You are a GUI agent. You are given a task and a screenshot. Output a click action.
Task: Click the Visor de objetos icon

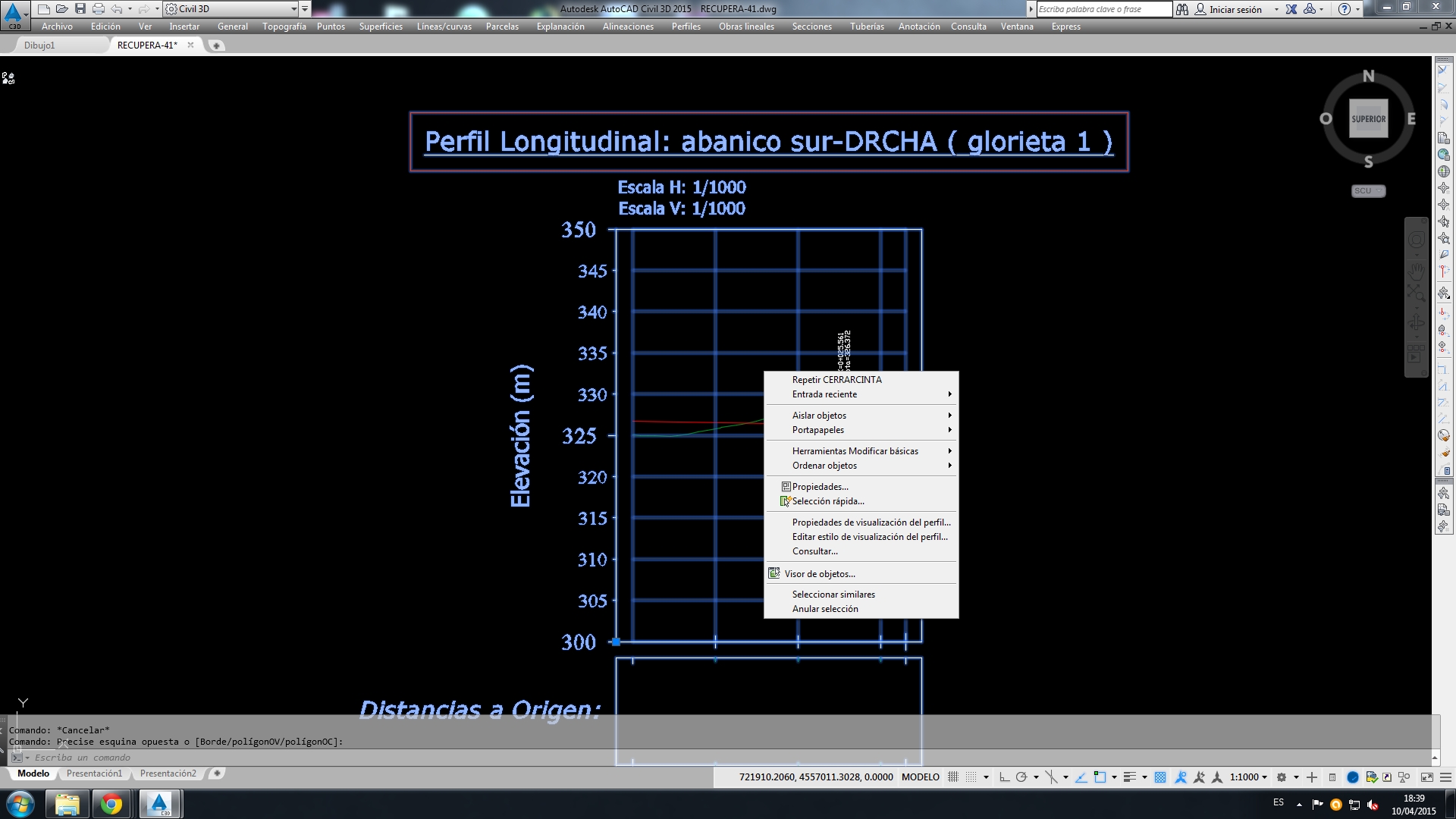point(774,573)
